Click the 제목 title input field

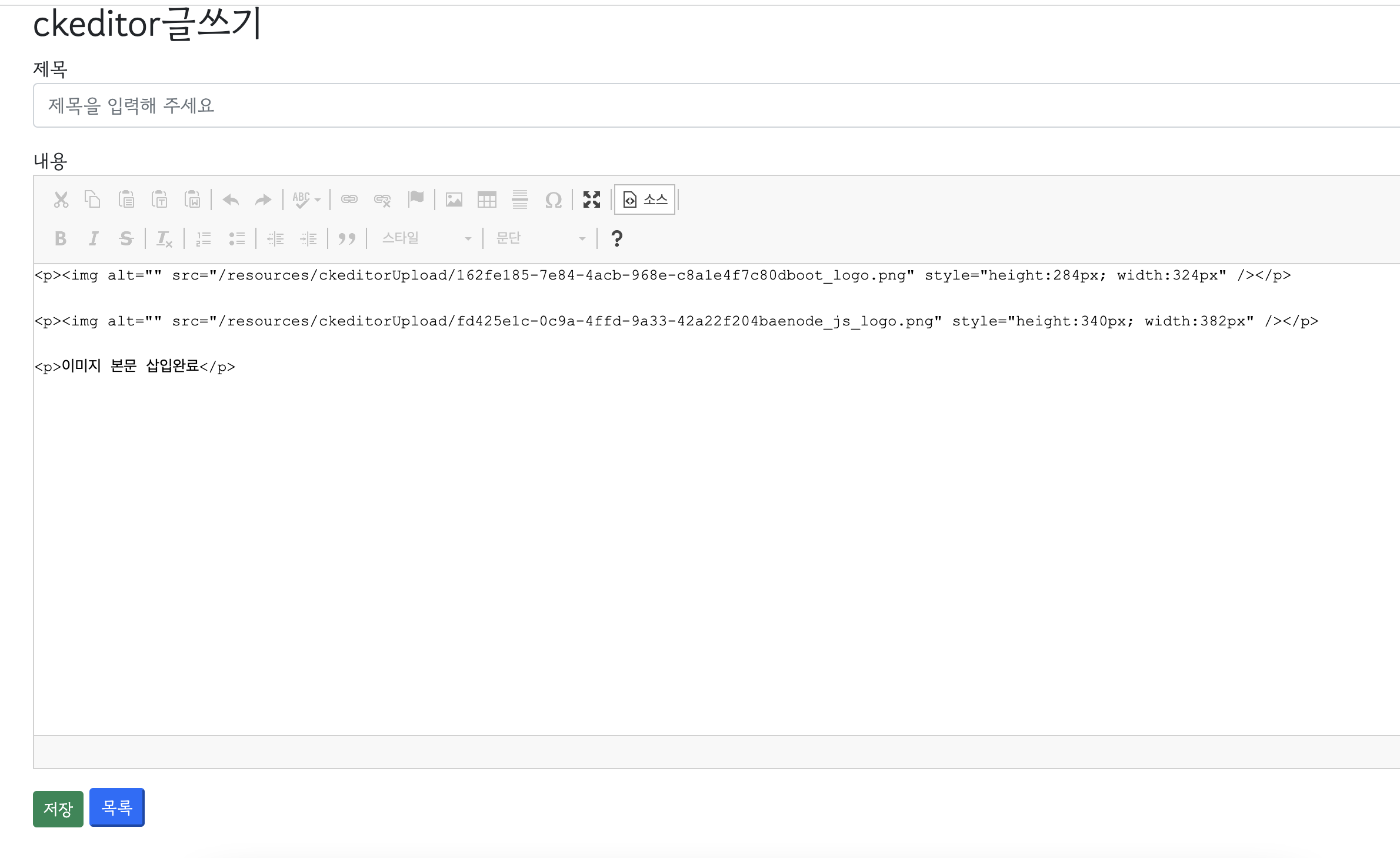point(706,106)
